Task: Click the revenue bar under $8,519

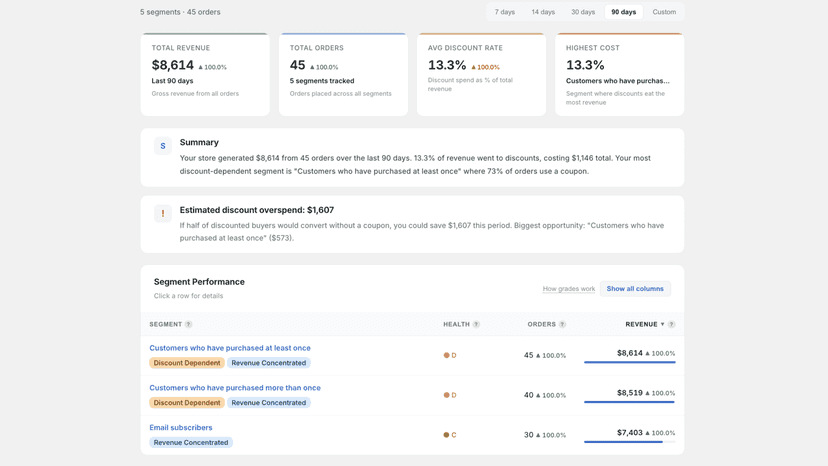Action: 629,402
